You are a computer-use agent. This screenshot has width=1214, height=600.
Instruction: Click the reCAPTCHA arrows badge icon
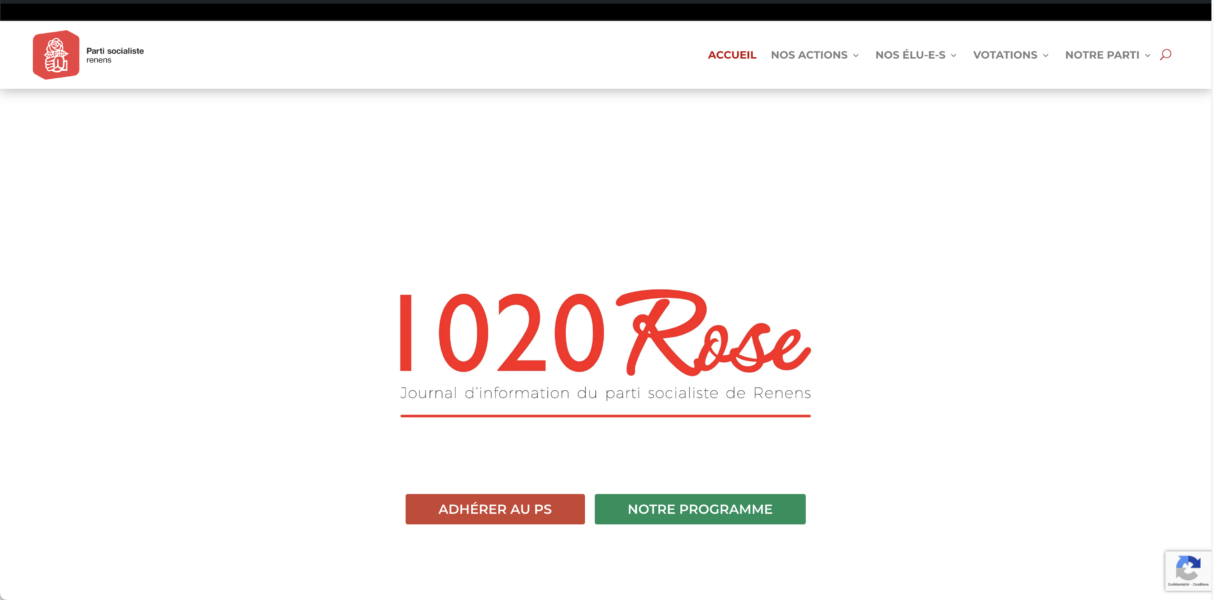click(1188, 568)
